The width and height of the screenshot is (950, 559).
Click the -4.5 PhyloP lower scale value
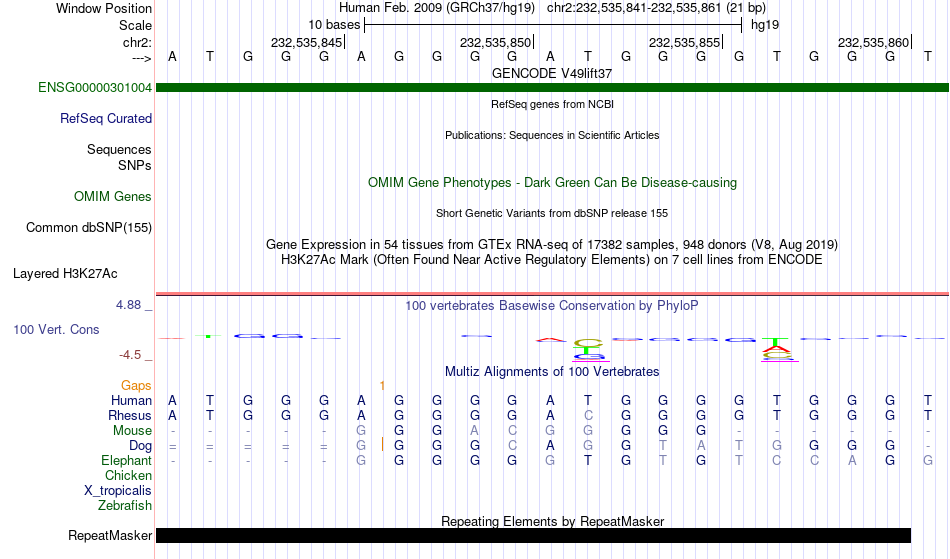[130, 354]
